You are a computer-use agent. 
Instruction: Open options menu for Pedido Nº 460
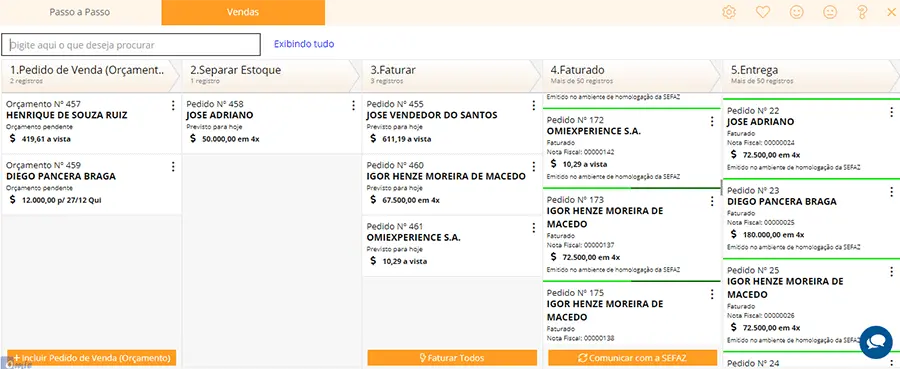coord(533,167)
